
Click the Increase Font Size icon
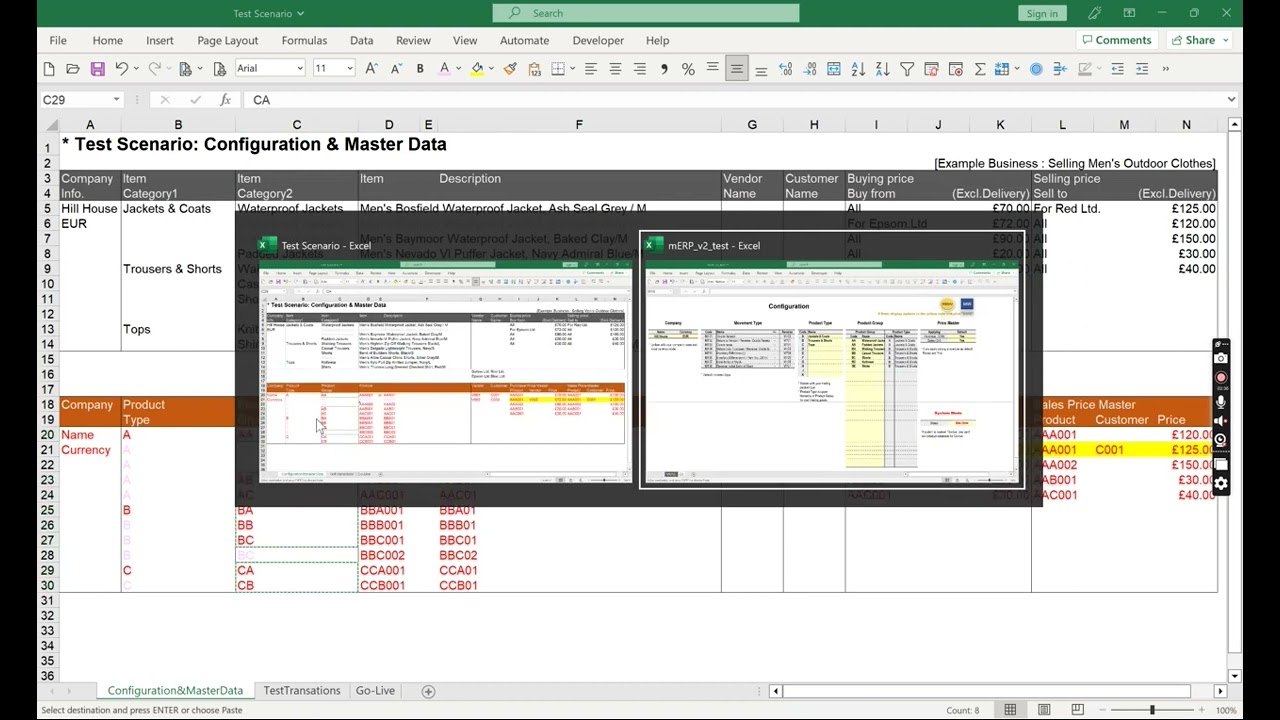(371, 69)
